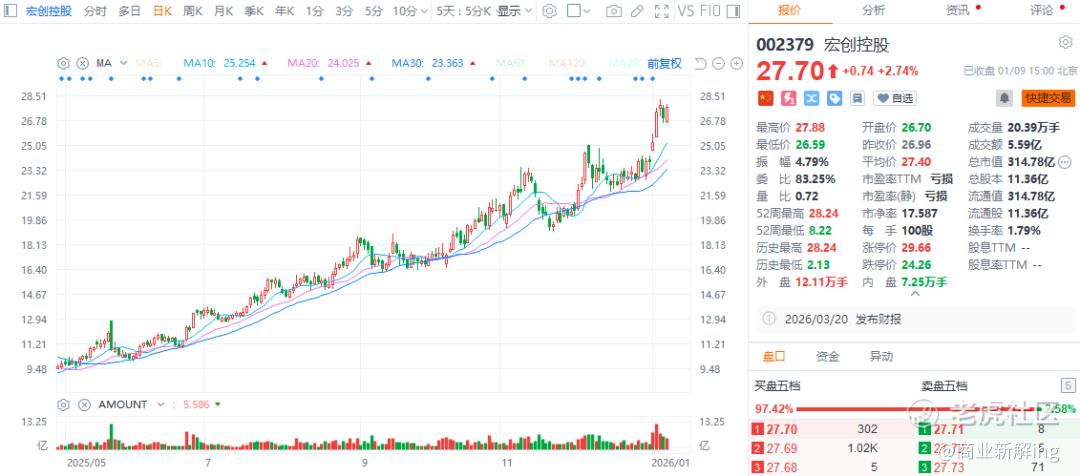Take a chart screenshot with camera icon
The width and height of the screenshot is (1080, 476).
613,11
